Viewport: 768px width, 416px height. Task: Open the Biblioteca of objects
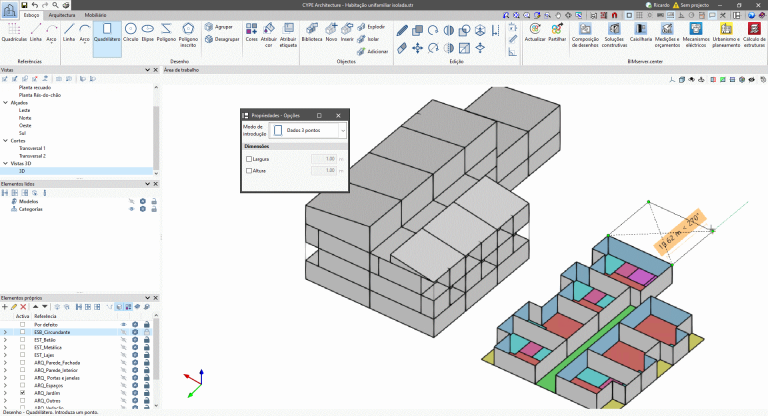[x=312, y=32]
